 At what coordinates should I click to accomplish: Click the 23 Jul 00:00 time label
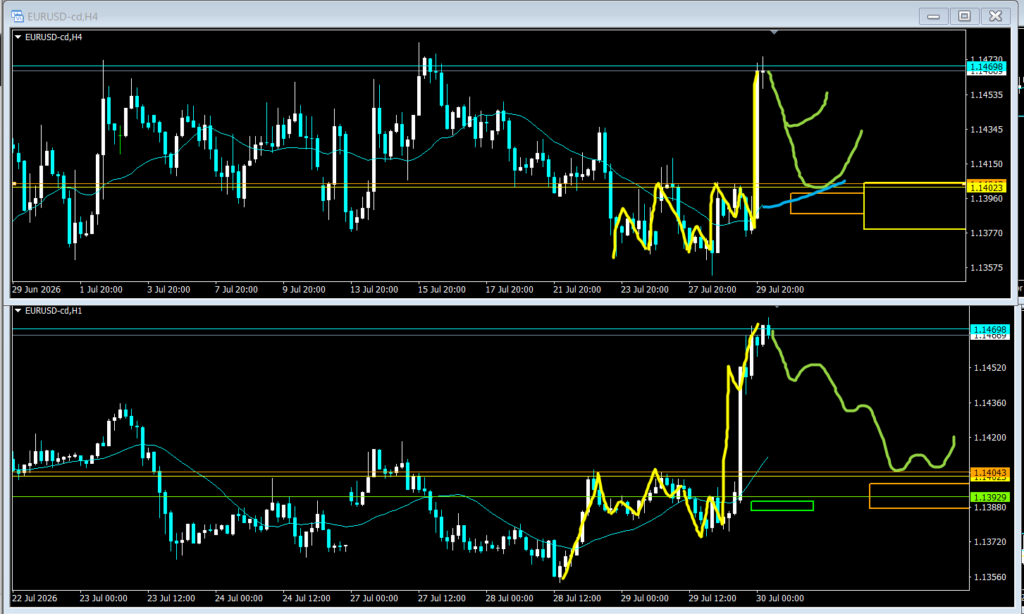tap(104, 598)
